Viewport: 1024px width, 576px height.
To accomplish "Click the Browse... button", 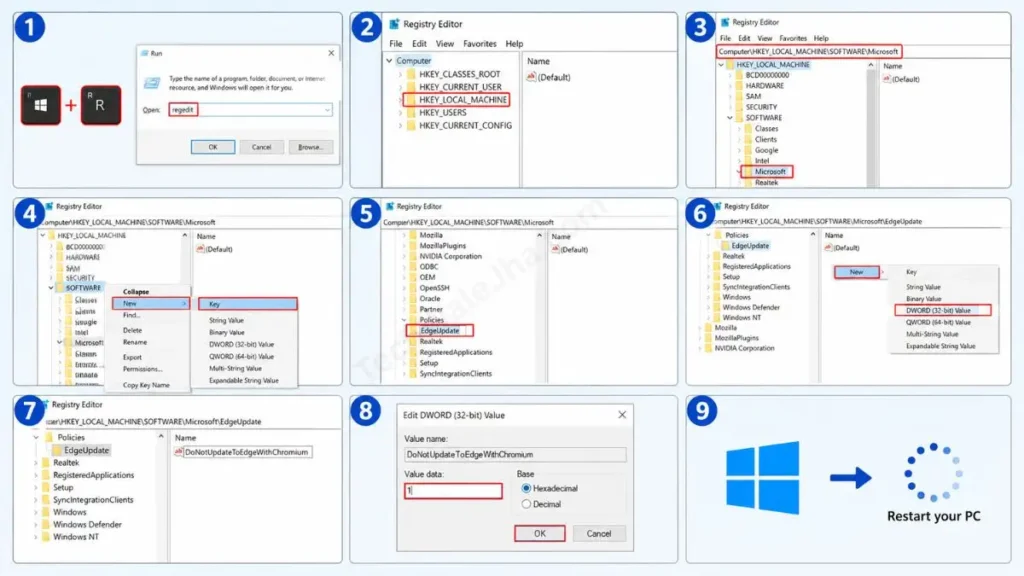I will [310, 147].
